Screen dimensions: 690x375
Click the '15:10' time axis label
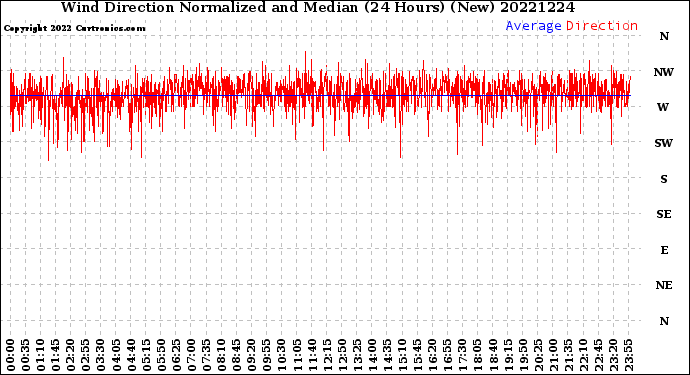[x=402, y=356]
